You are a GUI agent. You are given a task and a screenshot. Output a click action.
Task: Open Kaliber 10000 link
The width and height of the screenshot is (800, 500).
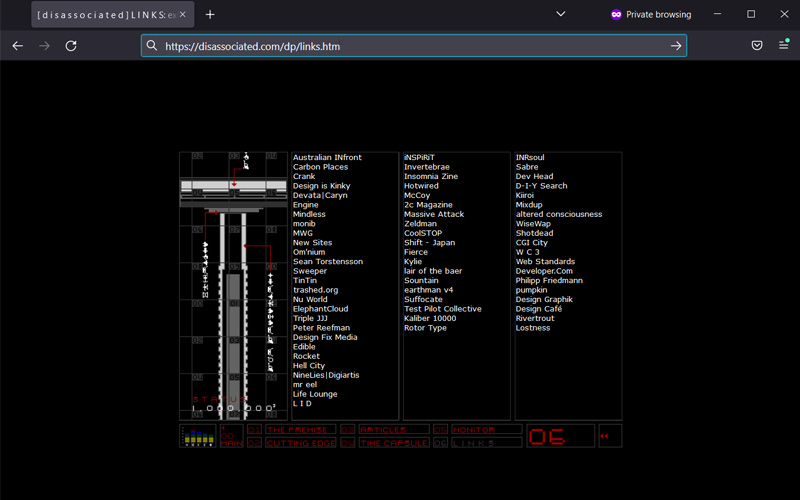coord(430,318)
